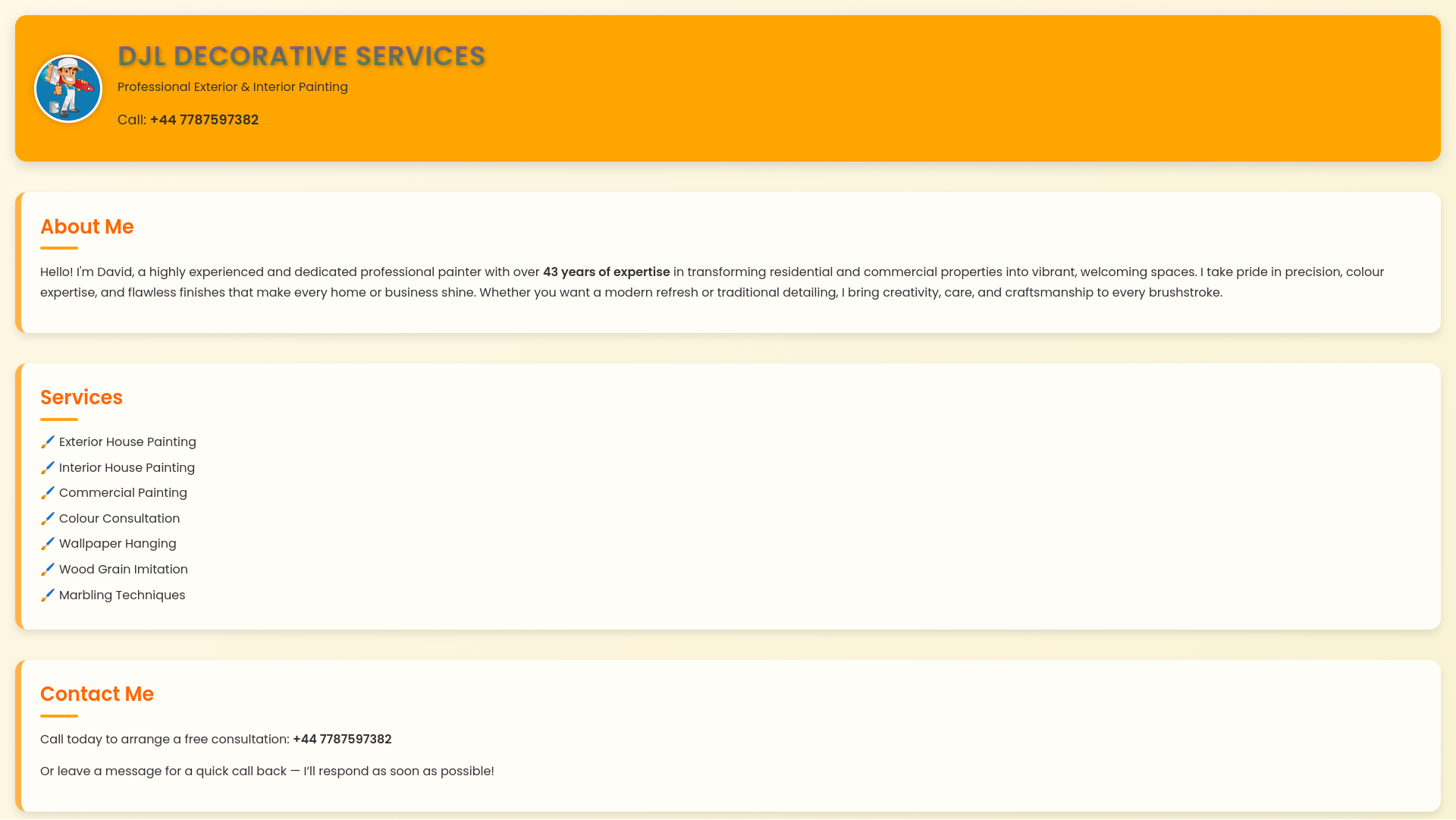Click the Colour Consultation service text
Viewport: 1456px width, 820px height.
(119, 519)
